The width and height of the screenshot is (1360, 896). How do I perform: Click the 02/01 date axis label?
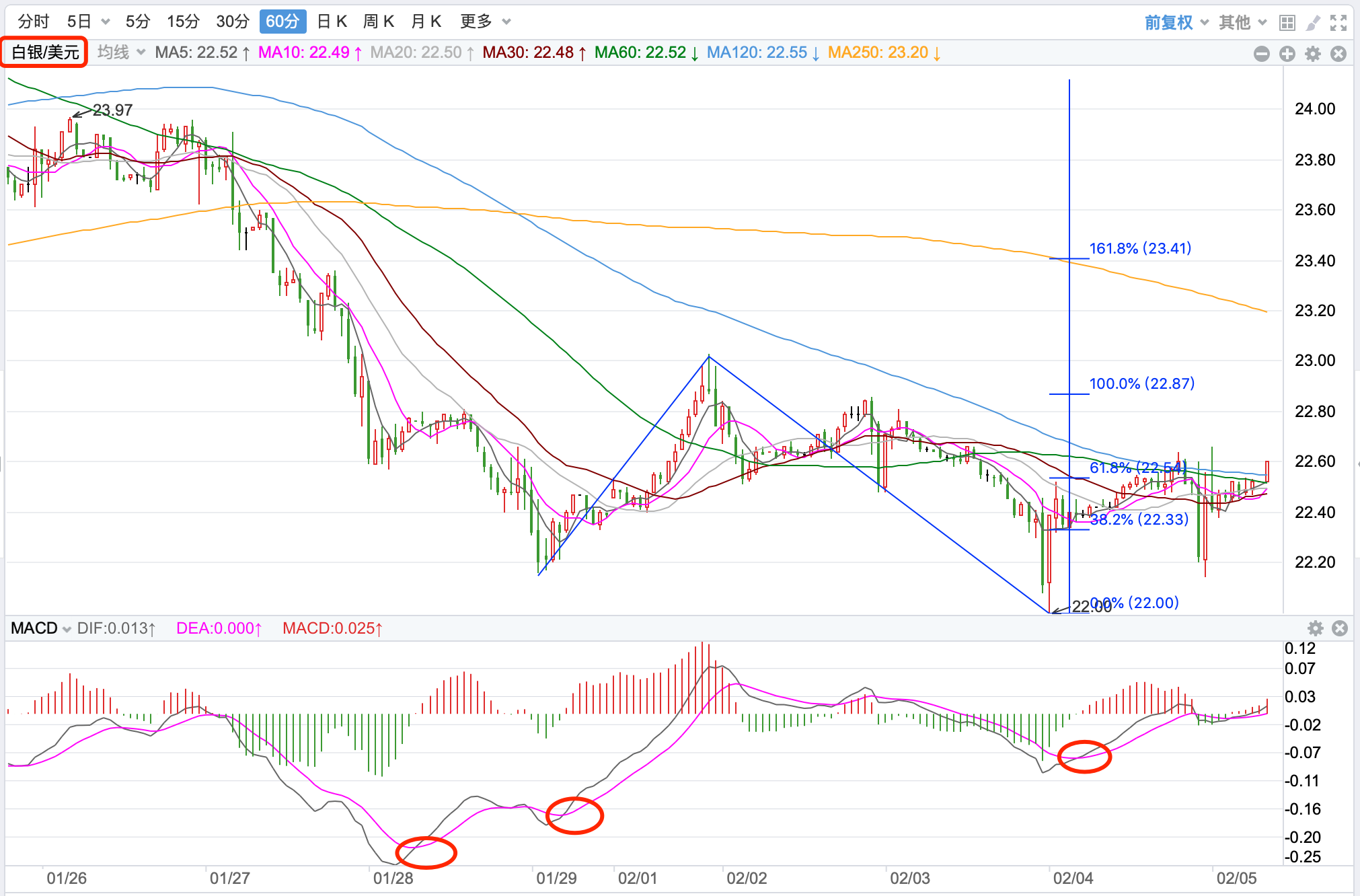(x=637, y=878)
